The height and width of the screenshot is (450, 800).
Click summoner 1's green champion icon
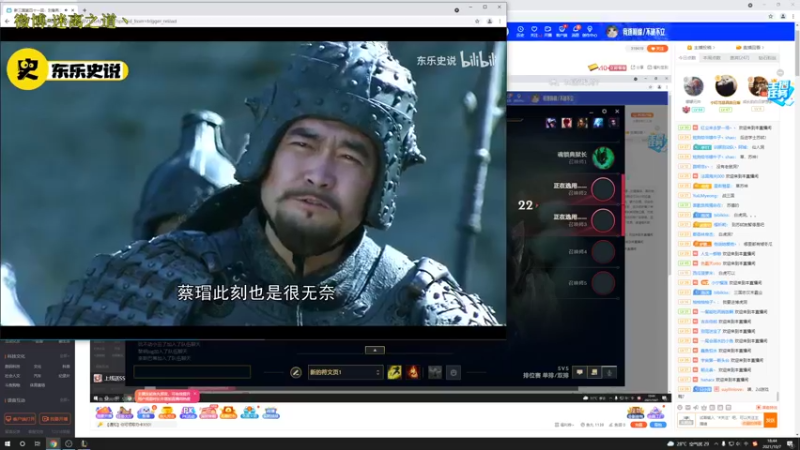(603, 158)
